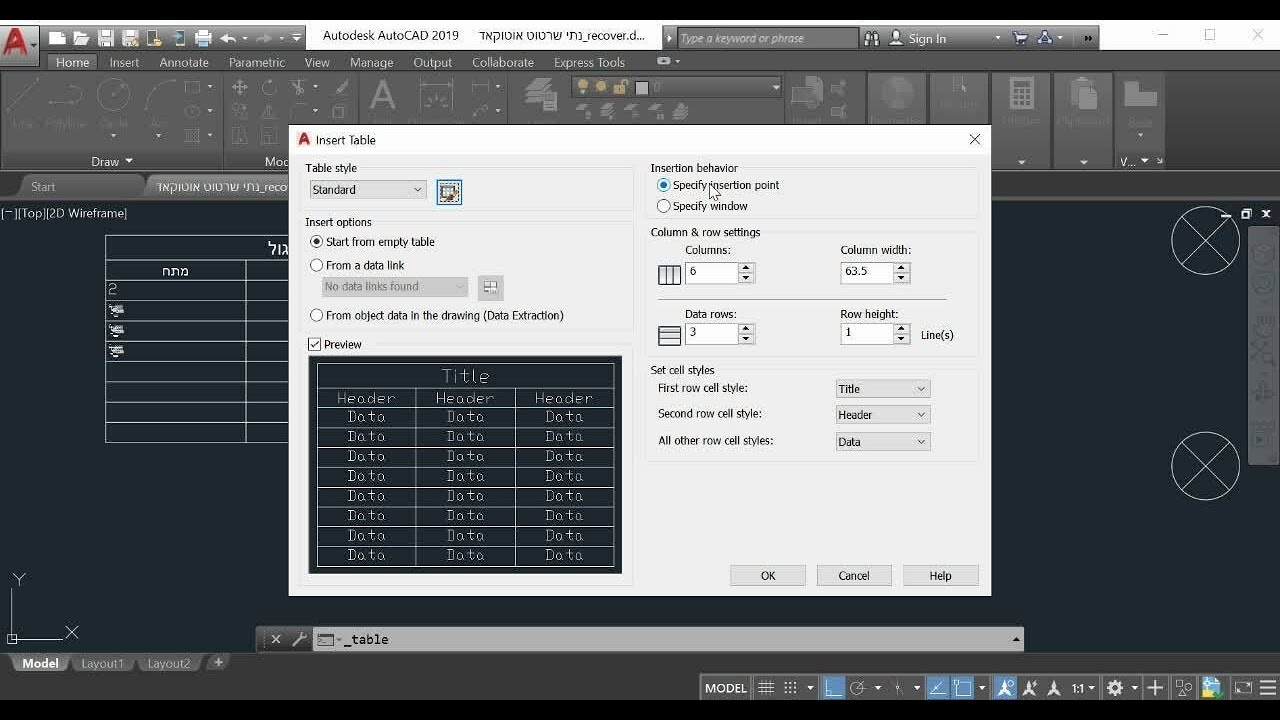
Task: Click the Row height input field
Action: coord(867,334)
